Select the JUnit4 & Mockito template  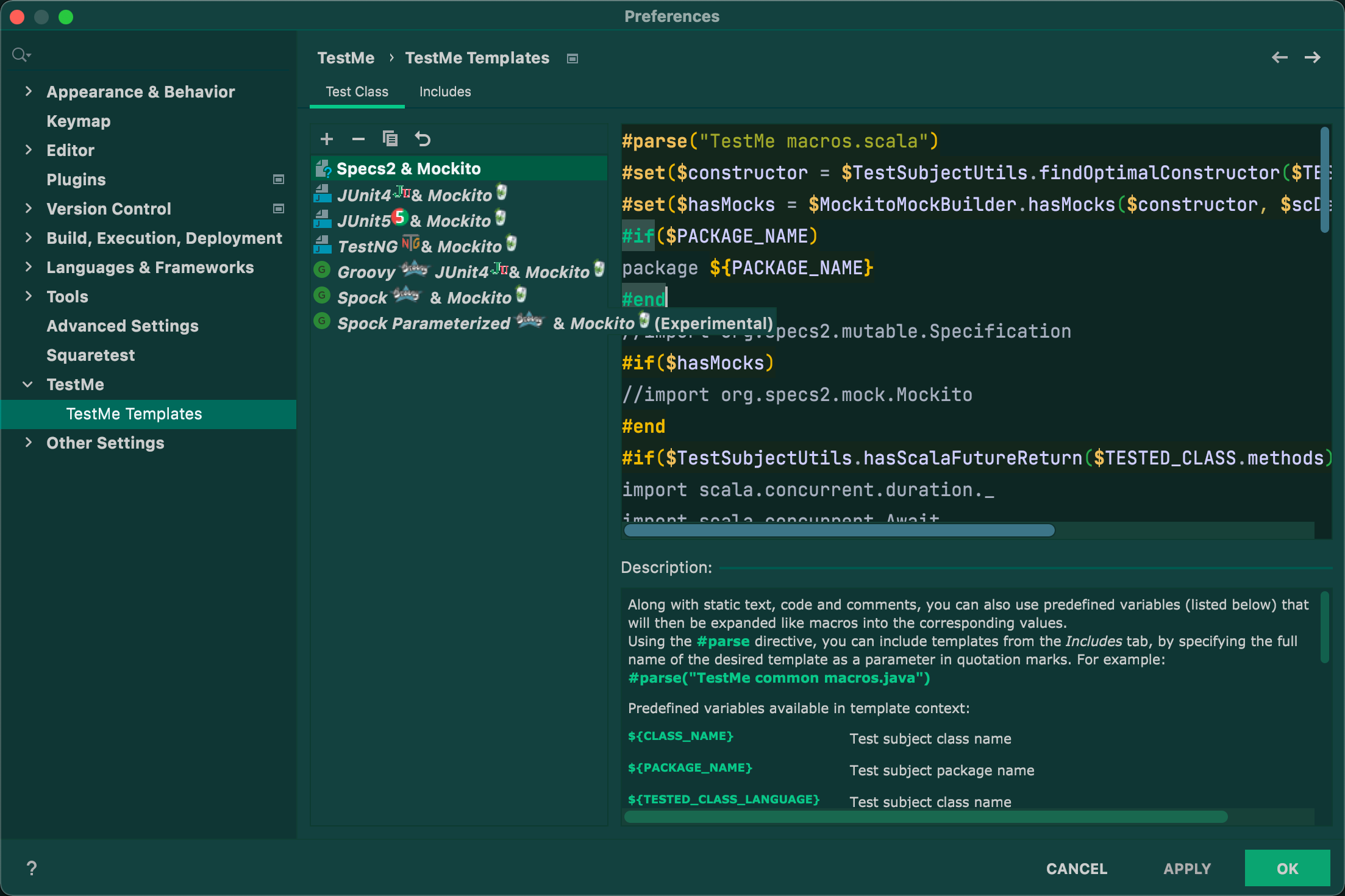click(x=458, y=194)
